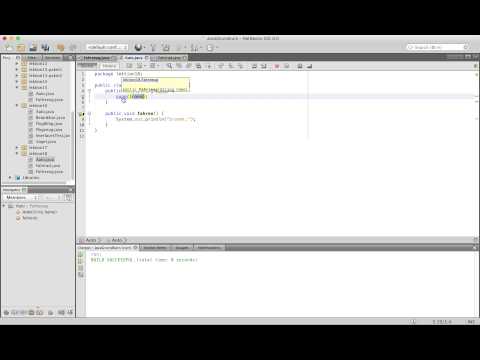The image size is (480, 360).
Task: Click the top Re-run icon in Output panel
Action: pos(81,255)
